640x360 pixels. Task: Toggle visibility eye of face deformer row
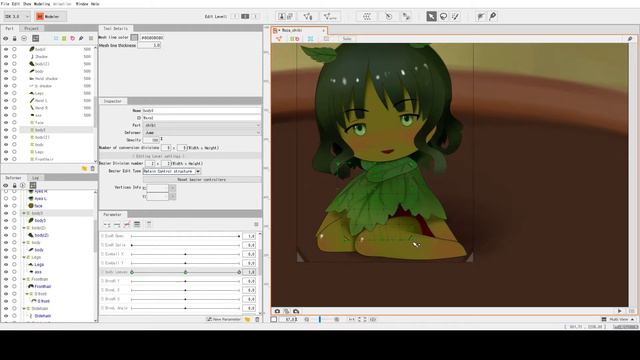click(x=6, y=206)
